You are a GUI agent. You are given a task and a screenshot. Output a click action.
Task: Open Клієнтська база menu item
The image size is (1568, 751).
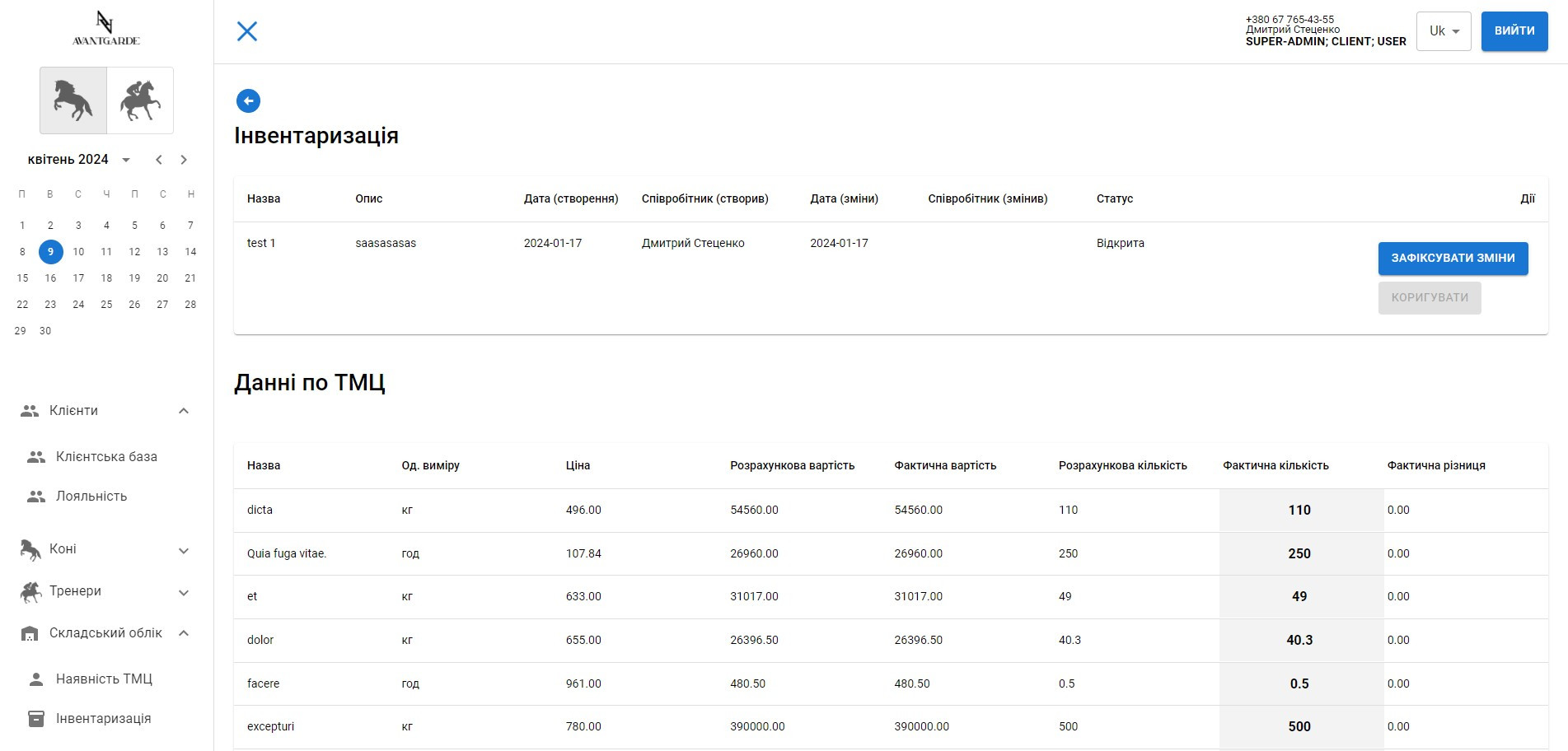pyautogui.click(x=106, y=457)
